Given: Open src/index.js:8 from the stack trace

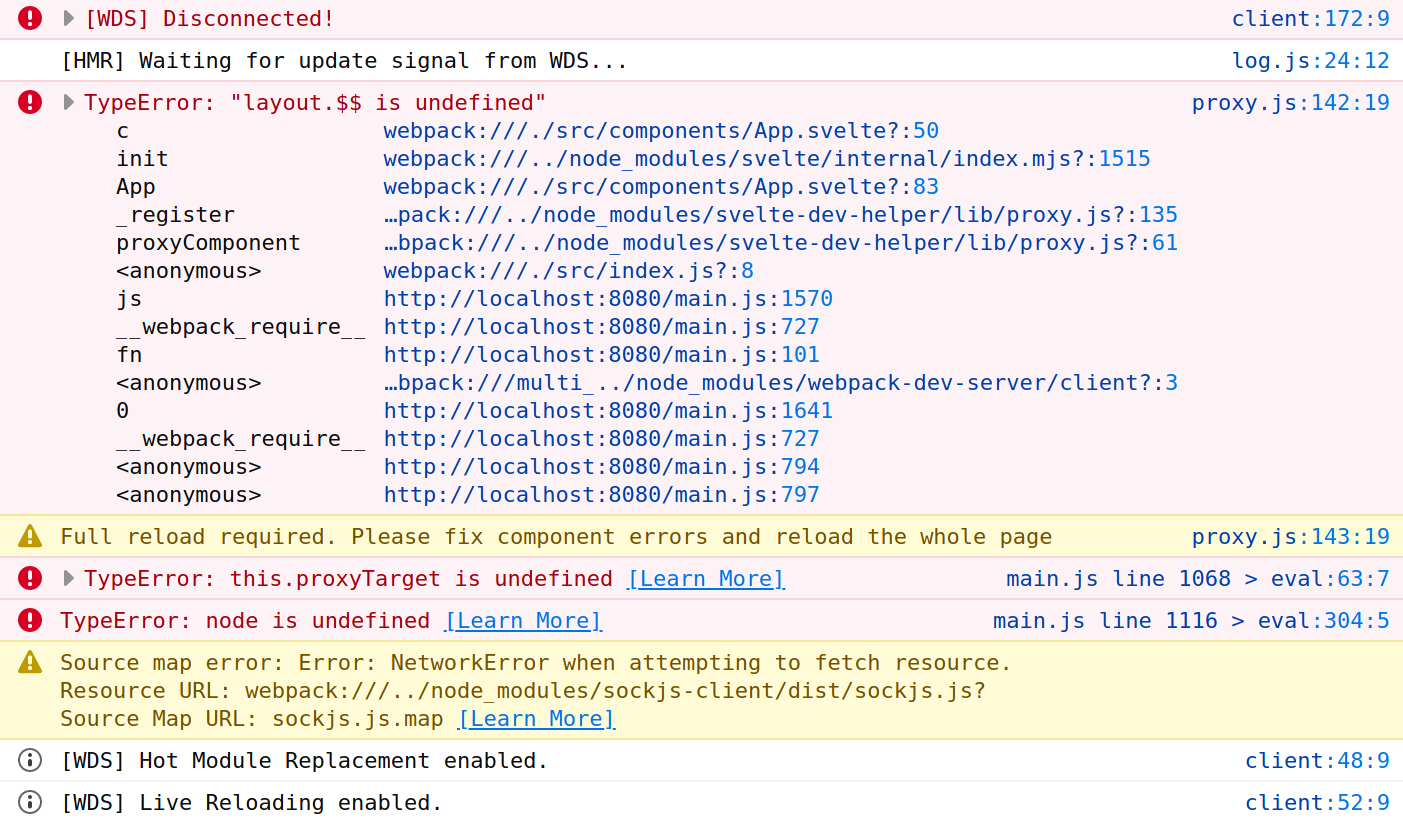Looking at the screenshot, I should 567,270.
